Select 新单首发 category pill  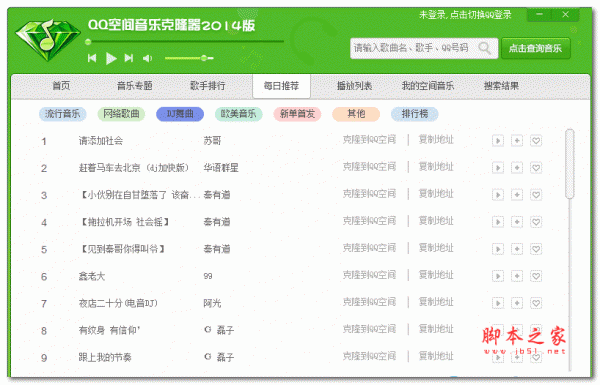pyautogui.click(x=297, y=114)
